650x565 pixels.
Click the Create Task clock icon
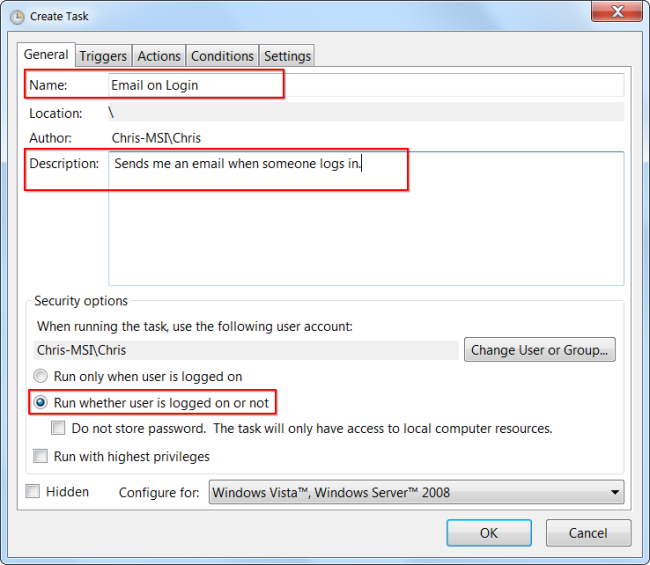tap(16, 16)
